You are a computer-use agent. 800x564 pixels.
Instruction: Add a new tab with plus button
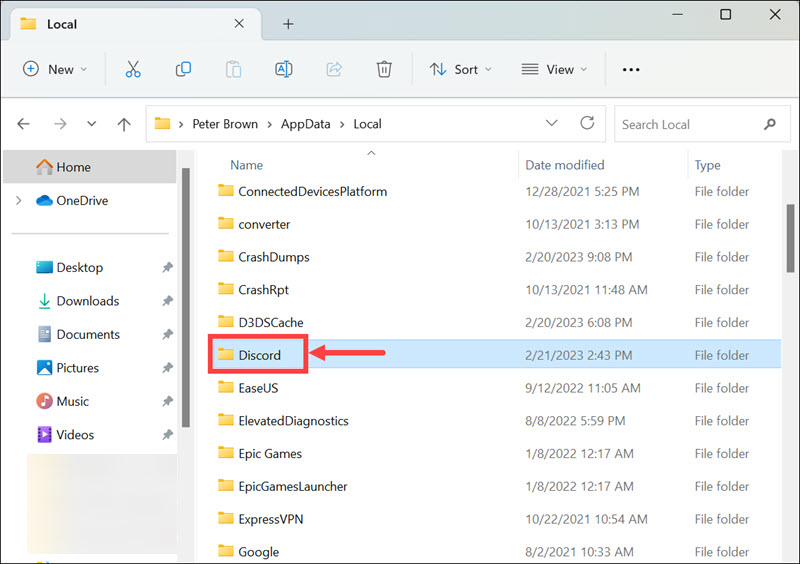click(288, 23)
